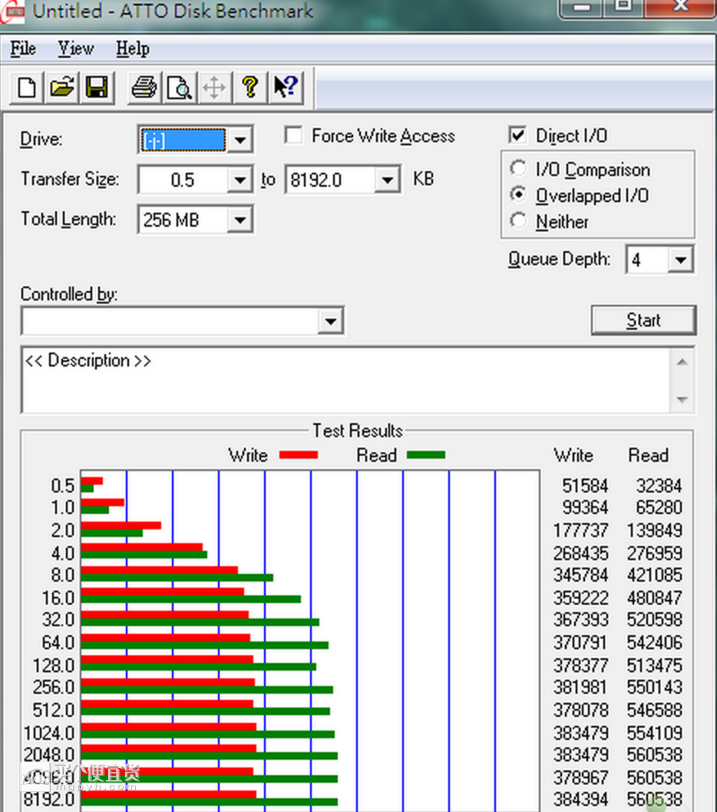Activate context help arrow-question icon
This screenshot has height=812, width=717.
click(x=285, y=87)
